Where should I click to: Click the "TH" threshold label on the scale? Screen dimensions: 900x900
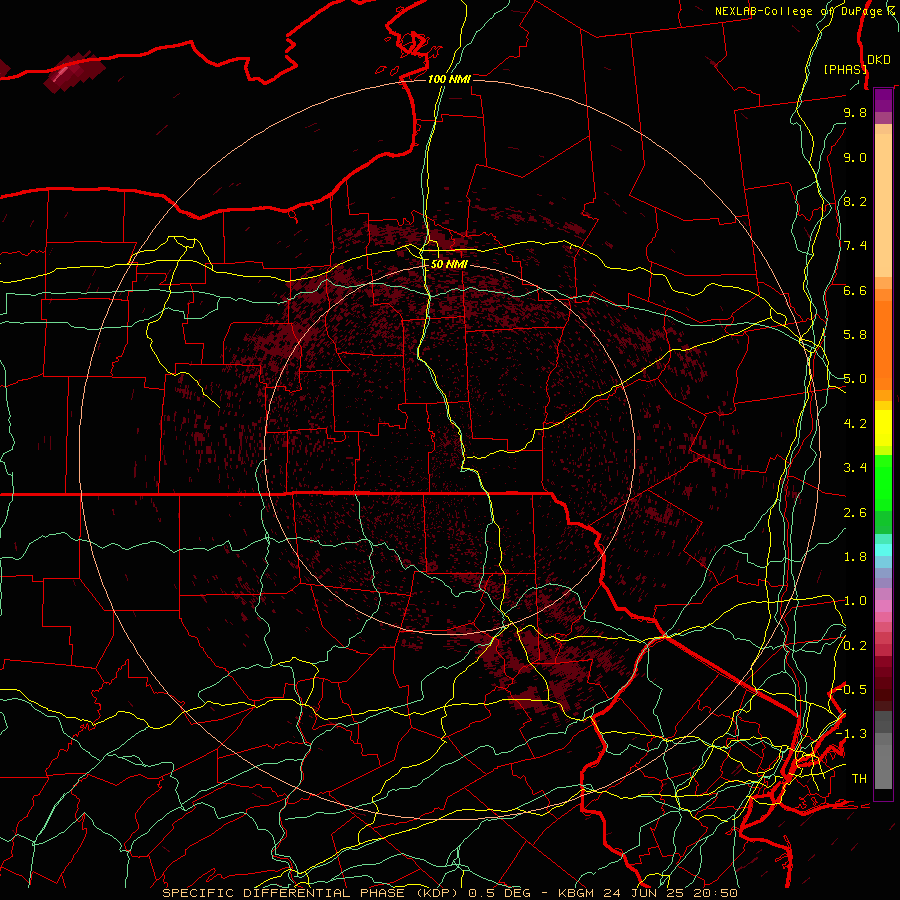click(x=859, y=779)
